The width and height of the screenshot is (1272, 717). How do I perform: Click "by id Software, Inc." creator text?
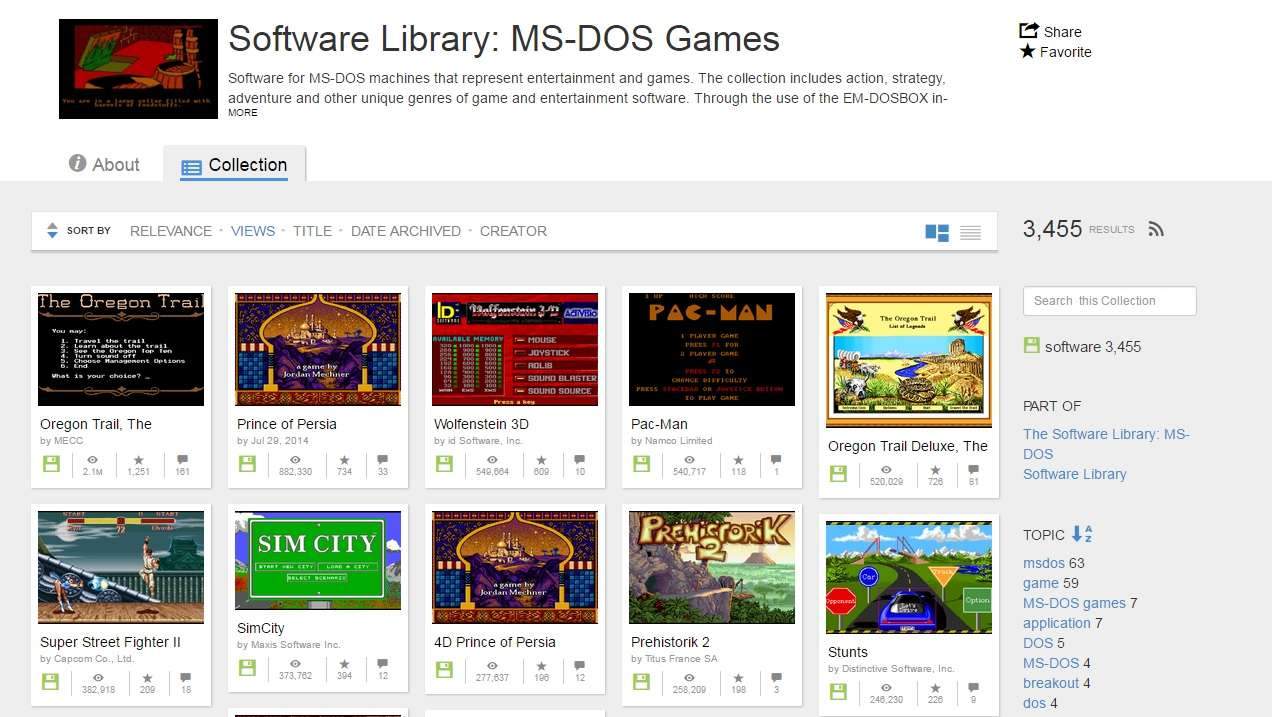478,441
